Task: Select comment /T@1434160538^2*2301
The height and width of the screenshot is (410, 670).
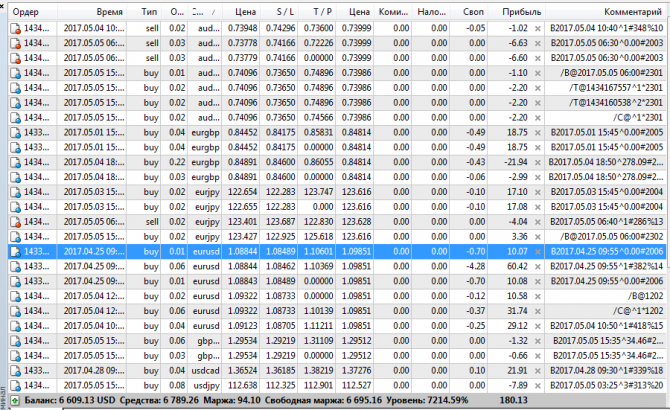Action: [616, 103]
